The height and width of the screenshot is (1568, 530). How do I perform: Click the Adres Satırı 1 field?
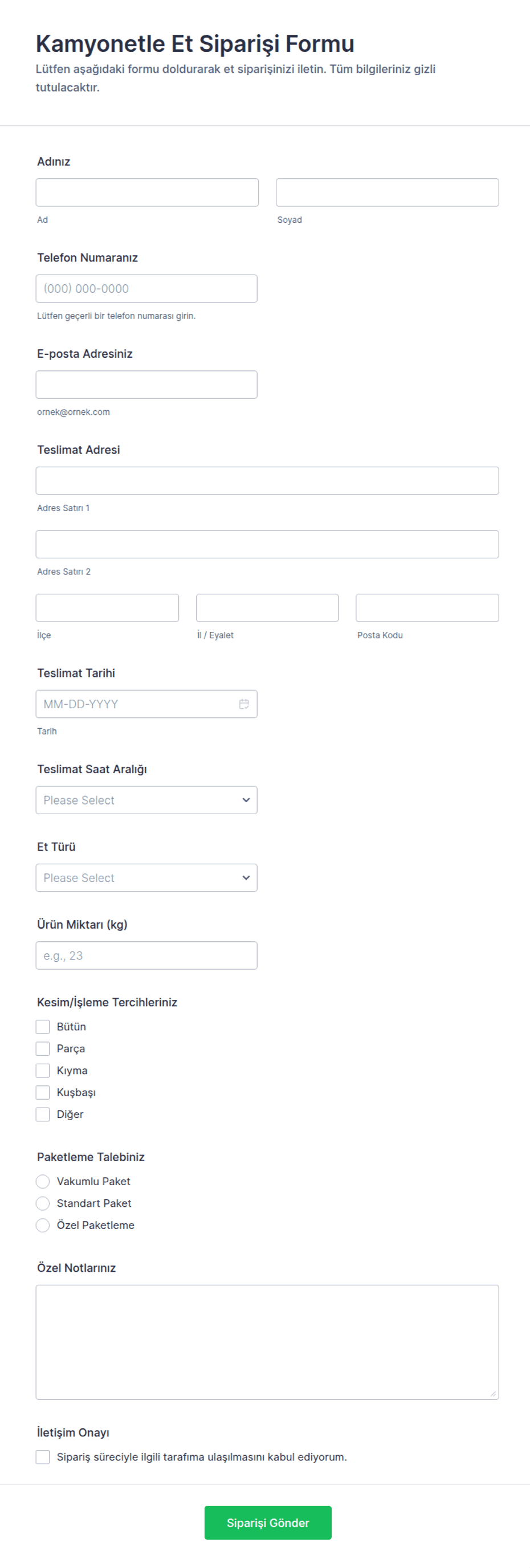[268, 481]
